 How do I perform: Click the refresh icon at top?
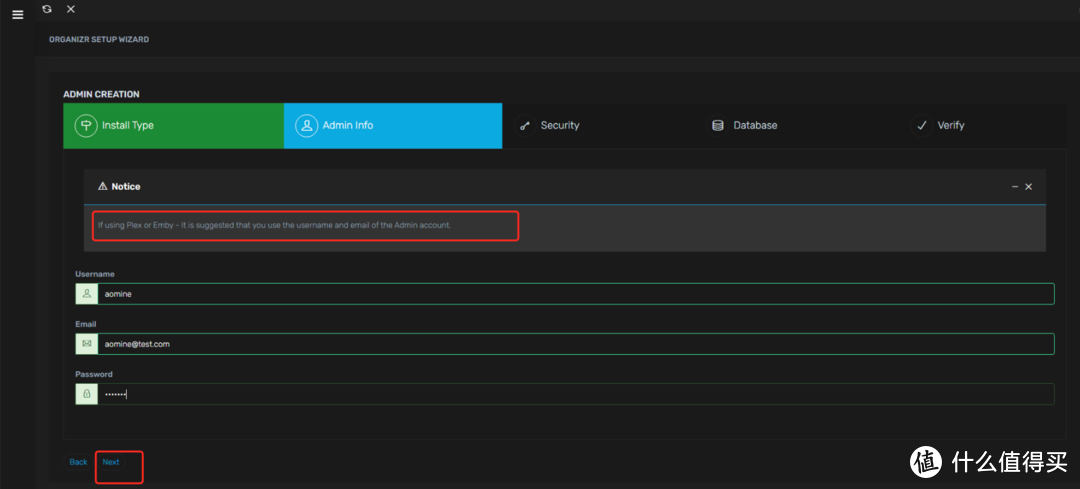[47, 9]
